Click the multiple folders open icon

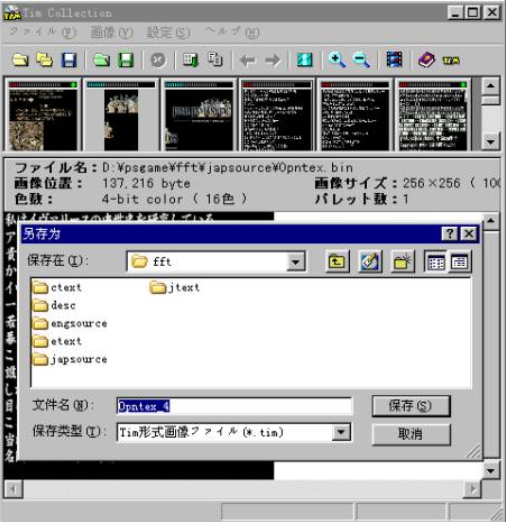coord(44,60)
